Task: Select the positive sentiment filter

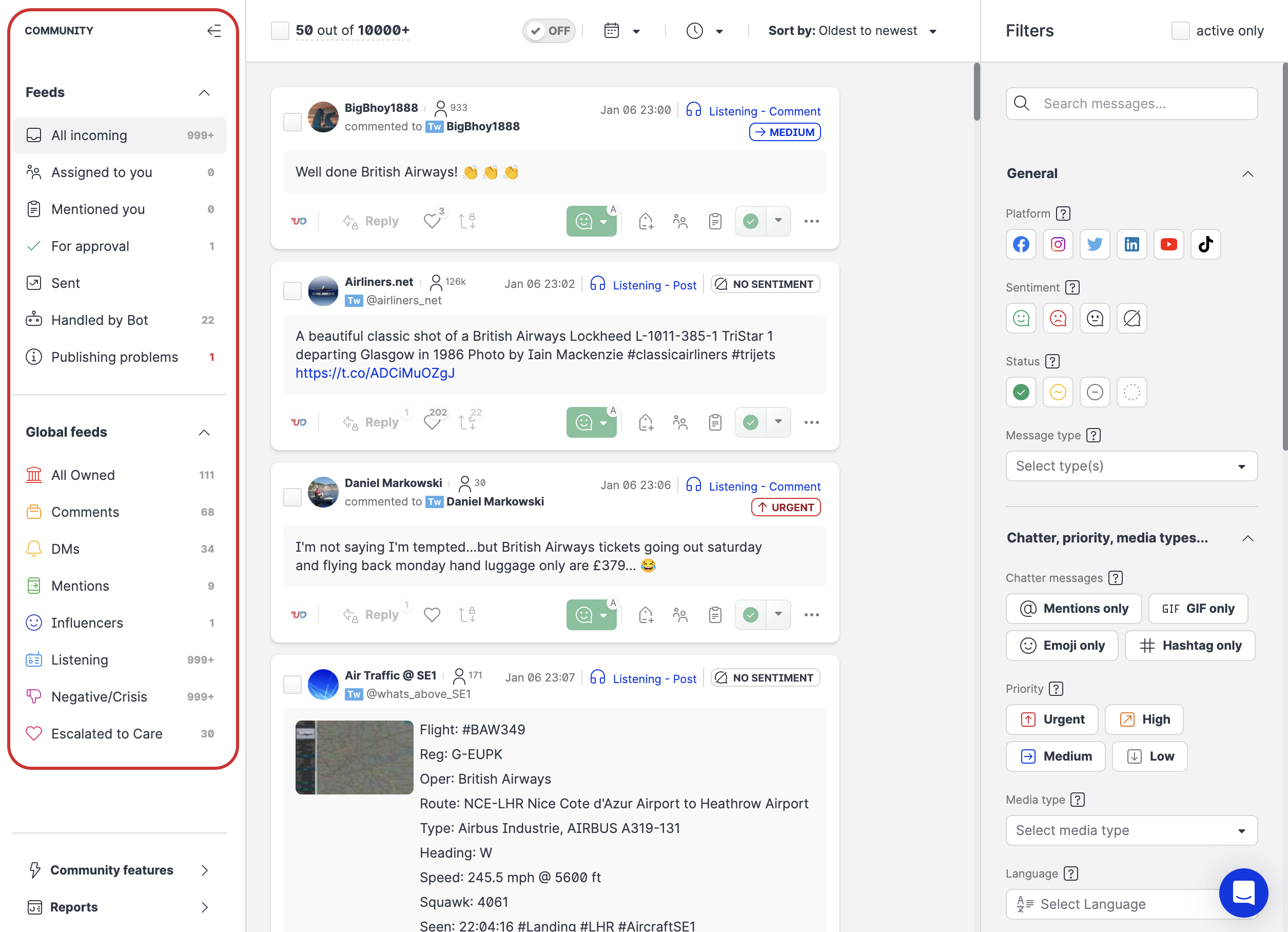Action: pos(1021,318)
